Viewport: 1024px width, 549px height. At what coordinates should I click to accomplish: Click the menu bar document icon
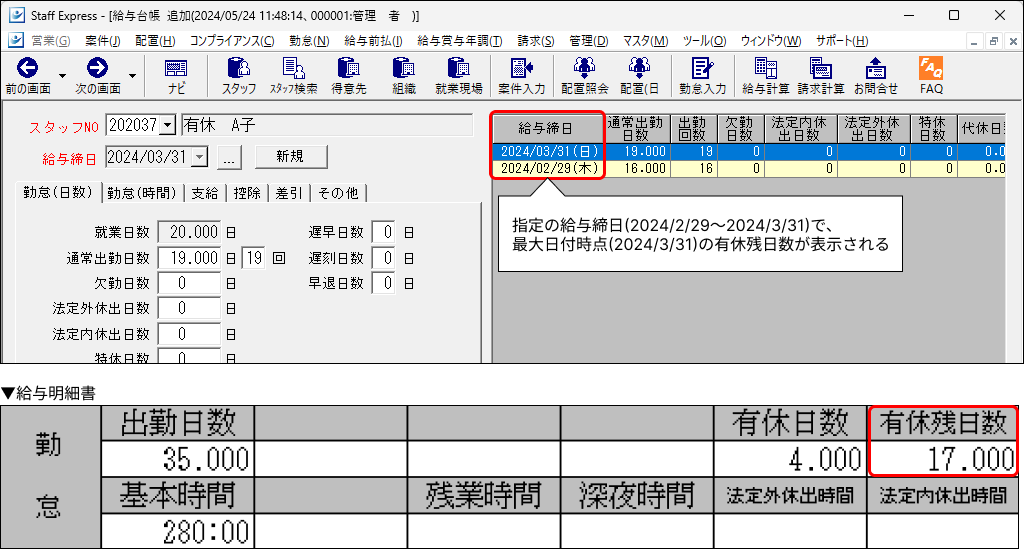[16, 40]
